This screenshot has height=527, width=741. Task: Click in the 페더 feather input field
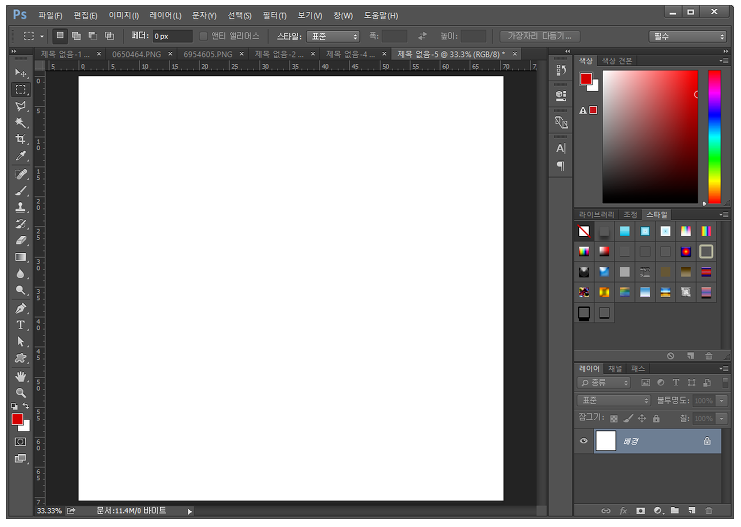pos(172,36)
